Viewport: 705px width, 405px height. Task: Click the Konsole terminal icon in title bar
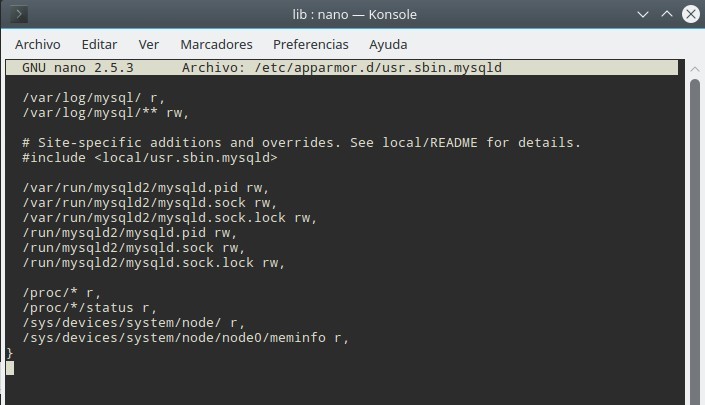coord(18,14)
